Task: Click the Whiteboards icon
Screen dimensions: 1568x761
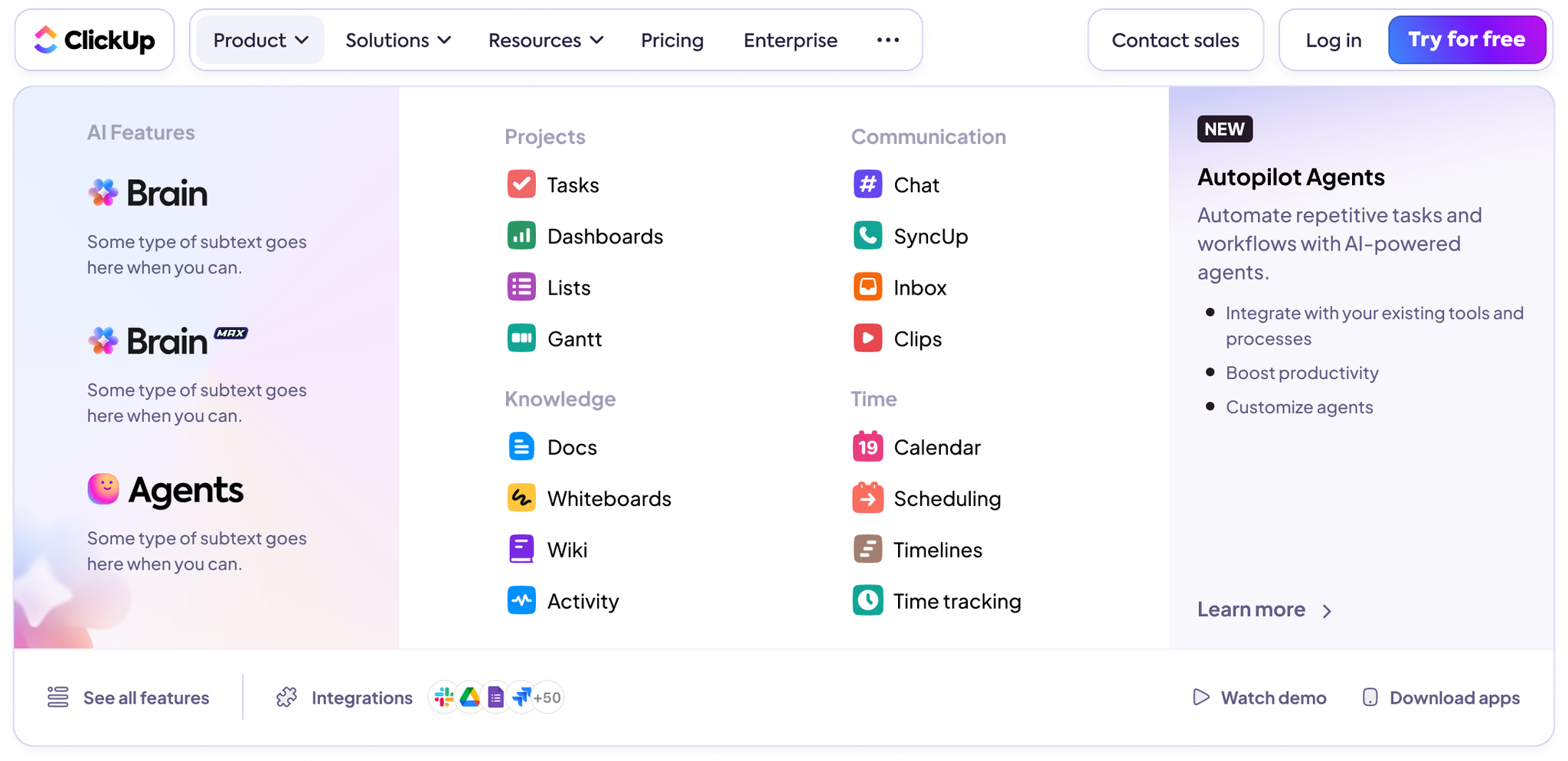Action: [x=521, y=498]
